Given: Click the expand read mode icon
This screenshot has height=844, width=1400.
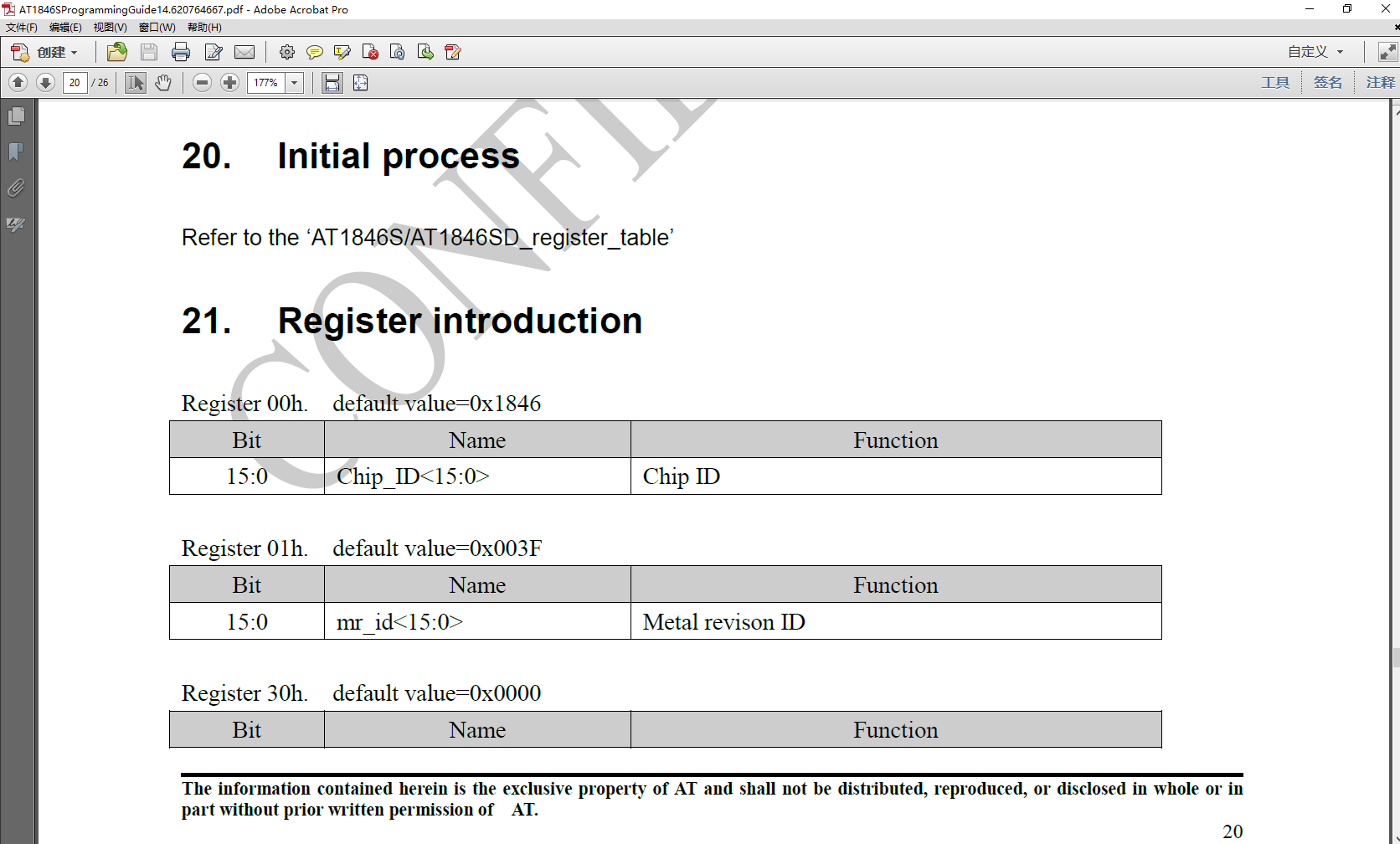Looking at the screenshot, I should coord(1387,52).
